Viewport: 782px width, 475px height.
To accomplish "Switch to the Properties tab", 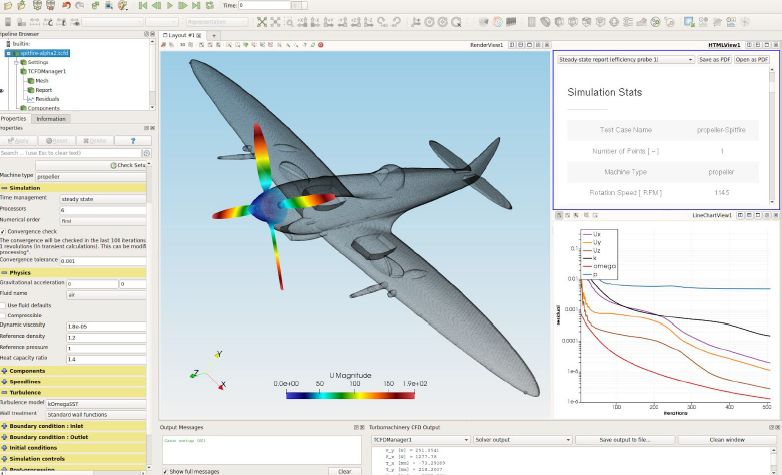I will point(13,119).
